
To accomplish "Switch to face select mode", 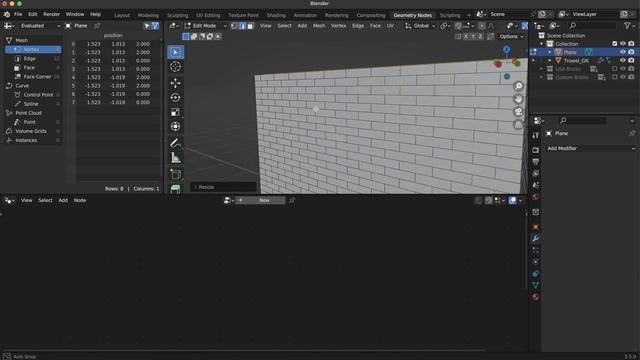I will pos(250,26).
